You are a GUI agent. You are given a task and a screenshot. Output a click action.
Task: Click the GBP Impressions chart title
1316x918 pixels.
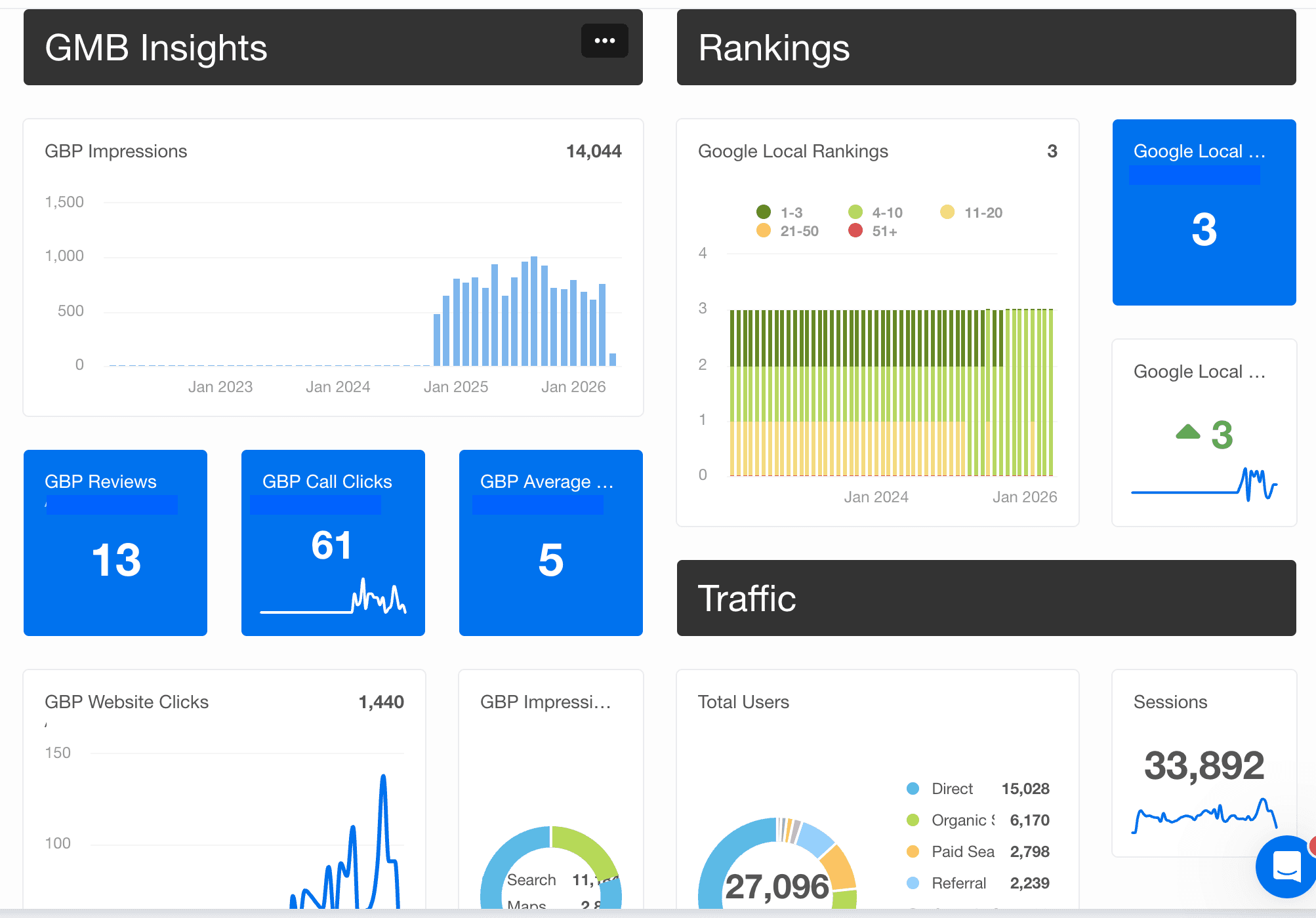pyautogui.click(x=116, y=151)
